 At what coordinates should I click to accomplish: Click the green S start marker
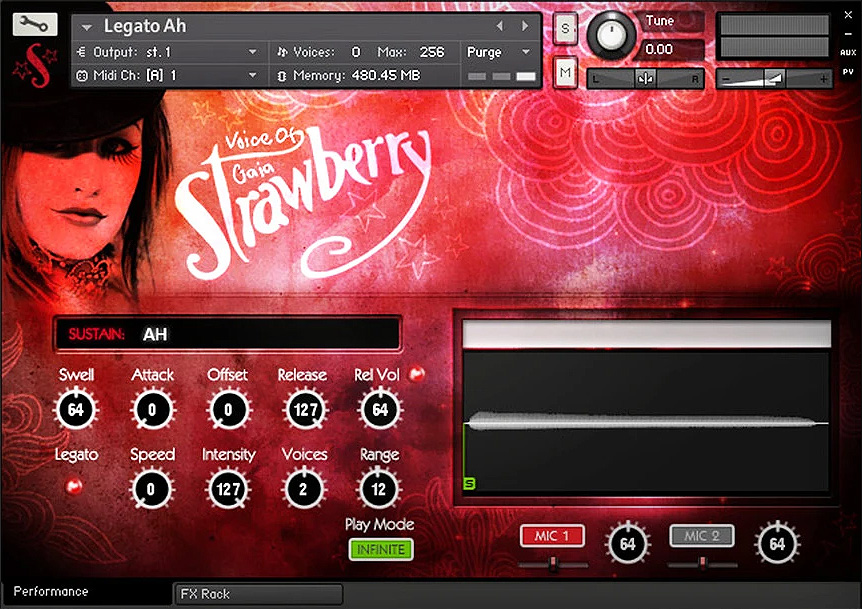coord(469,484)
